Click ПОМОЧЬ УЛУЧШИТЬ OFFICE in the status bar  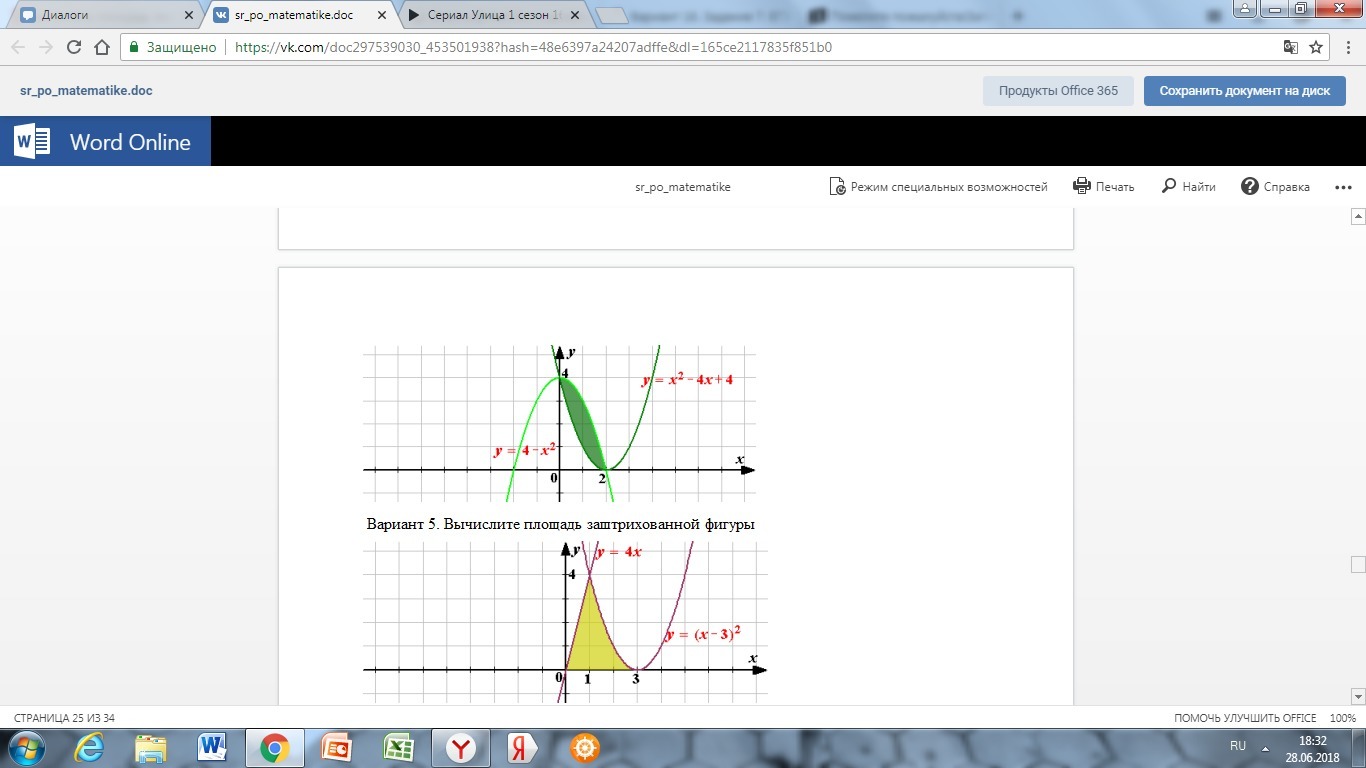1245,718
